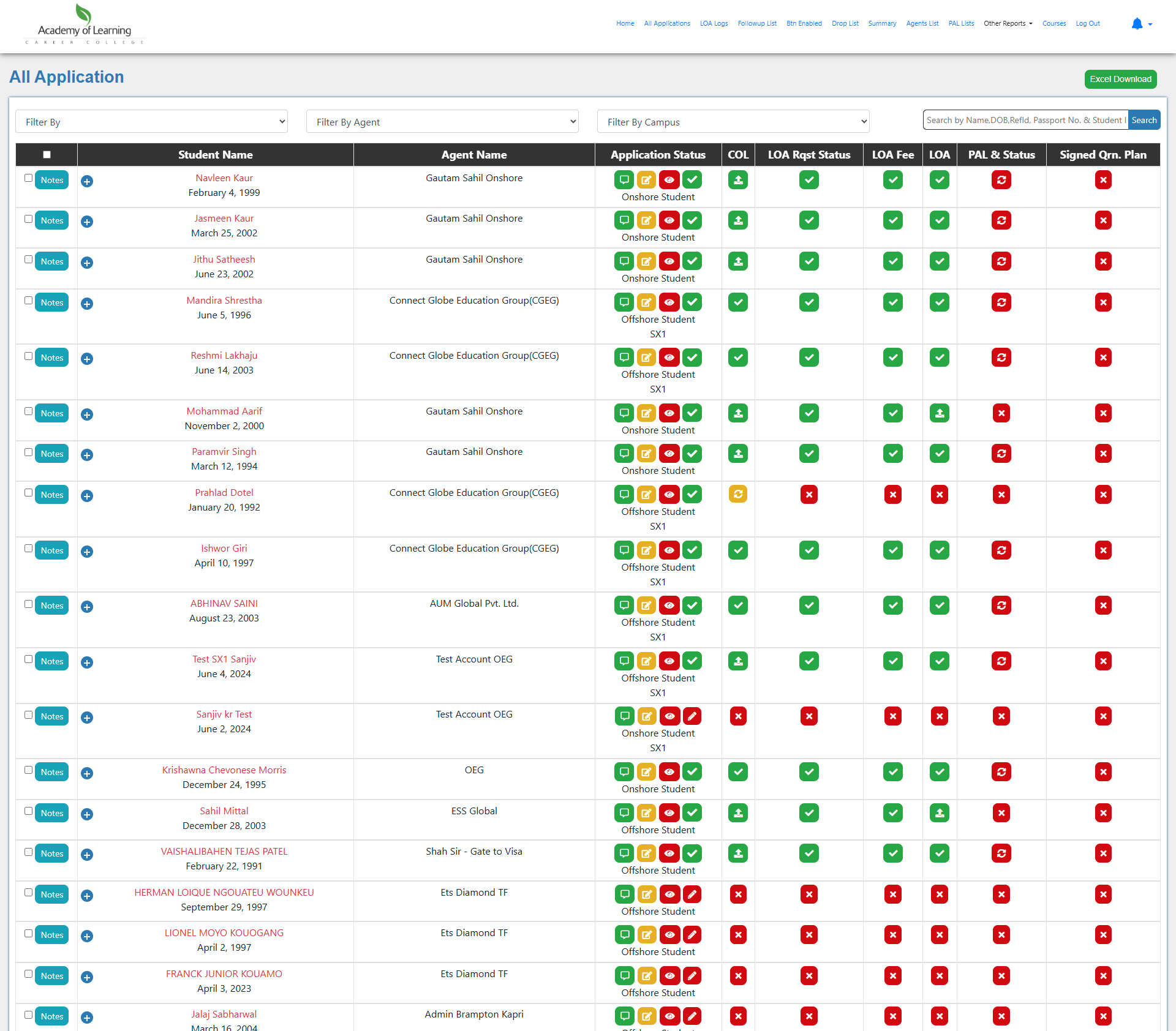Click the red eye view icon for Navleen Kaur
This screenshot has width=1176, height=1031.
(669, 180)
